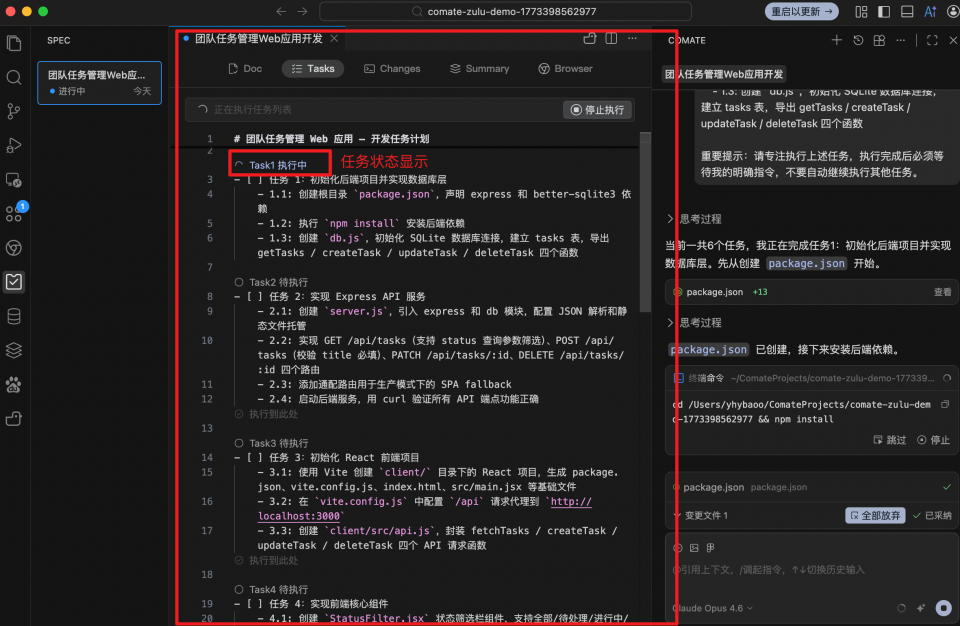The image size is (960, 626).
Task: Stop generation with the round stop button
Action: (x=943, y=608)
